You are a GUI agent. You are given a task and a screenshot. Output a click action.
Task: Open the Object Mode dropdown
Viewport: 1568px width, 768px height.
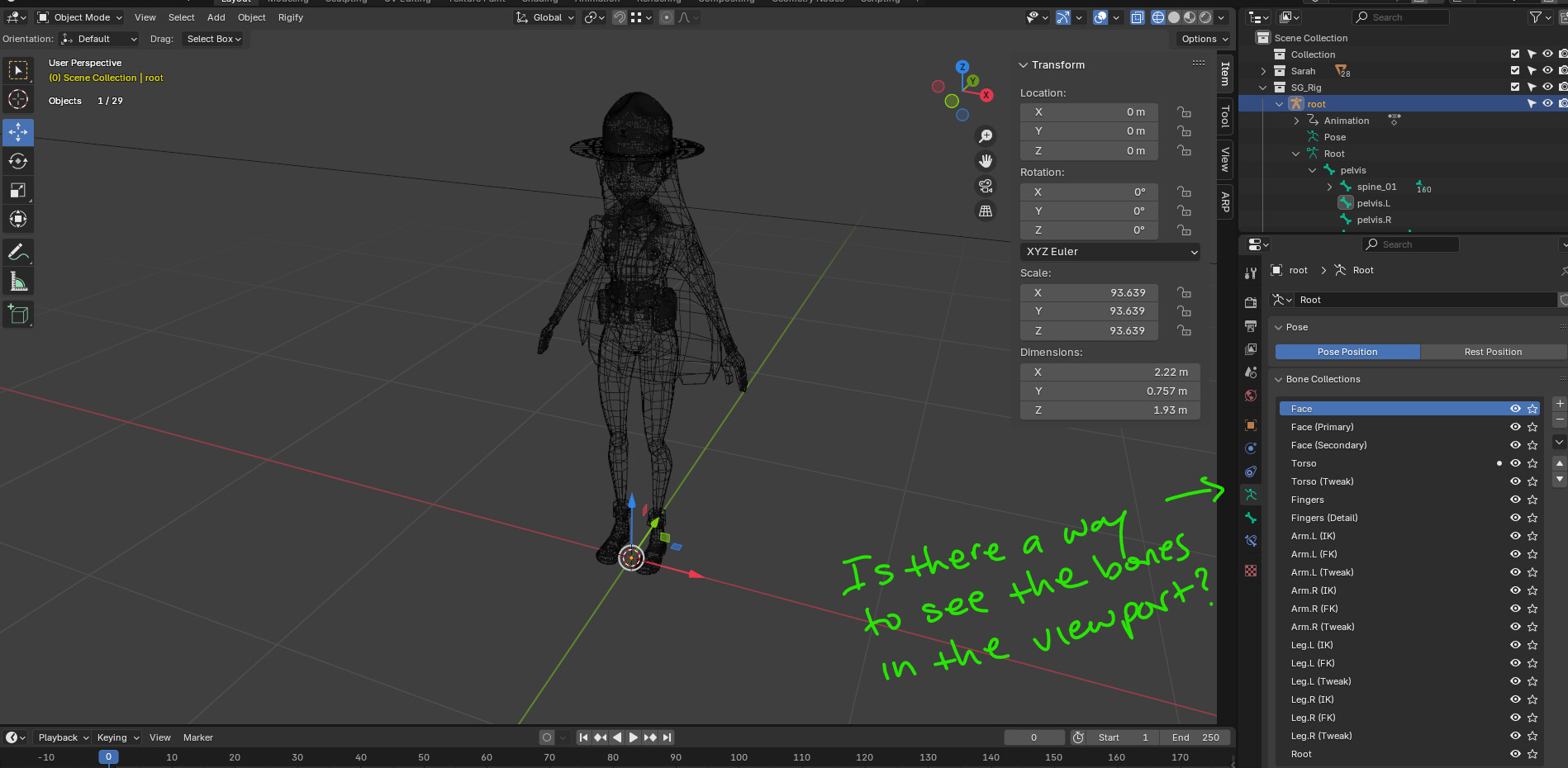80,17
